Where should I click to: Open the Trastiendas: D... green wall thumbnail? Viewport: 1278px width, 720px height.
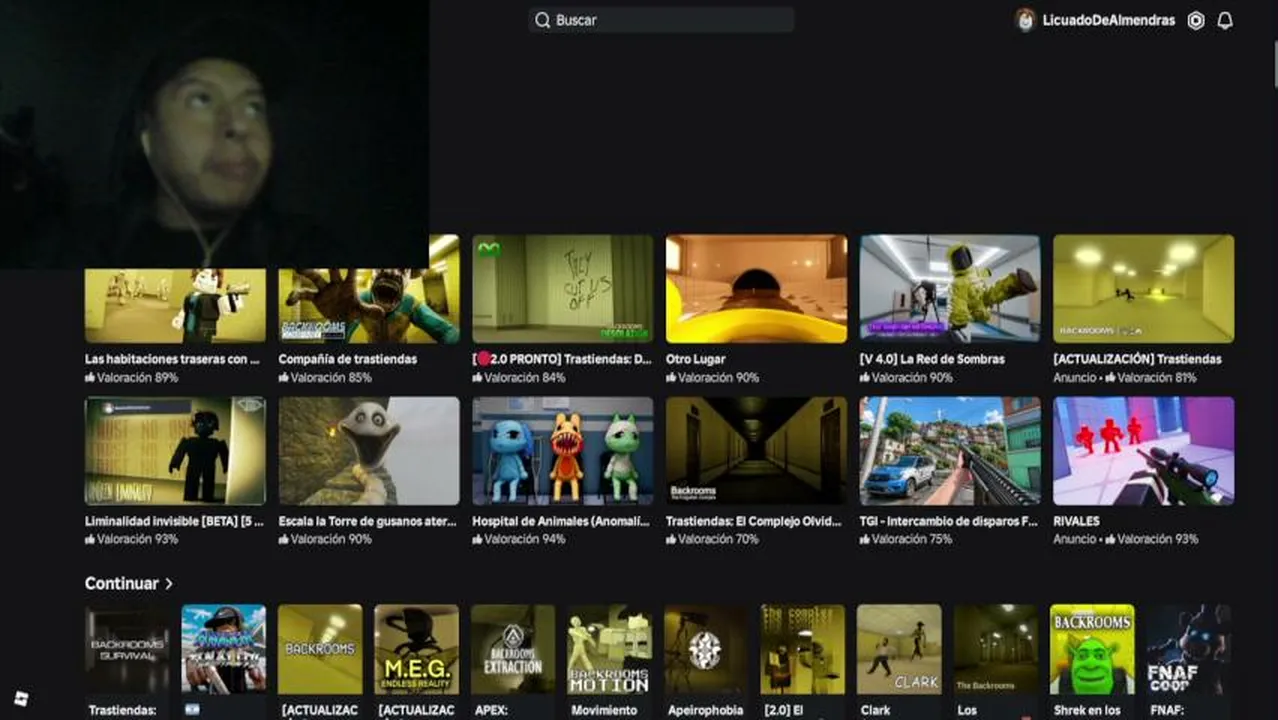point(562,289)
